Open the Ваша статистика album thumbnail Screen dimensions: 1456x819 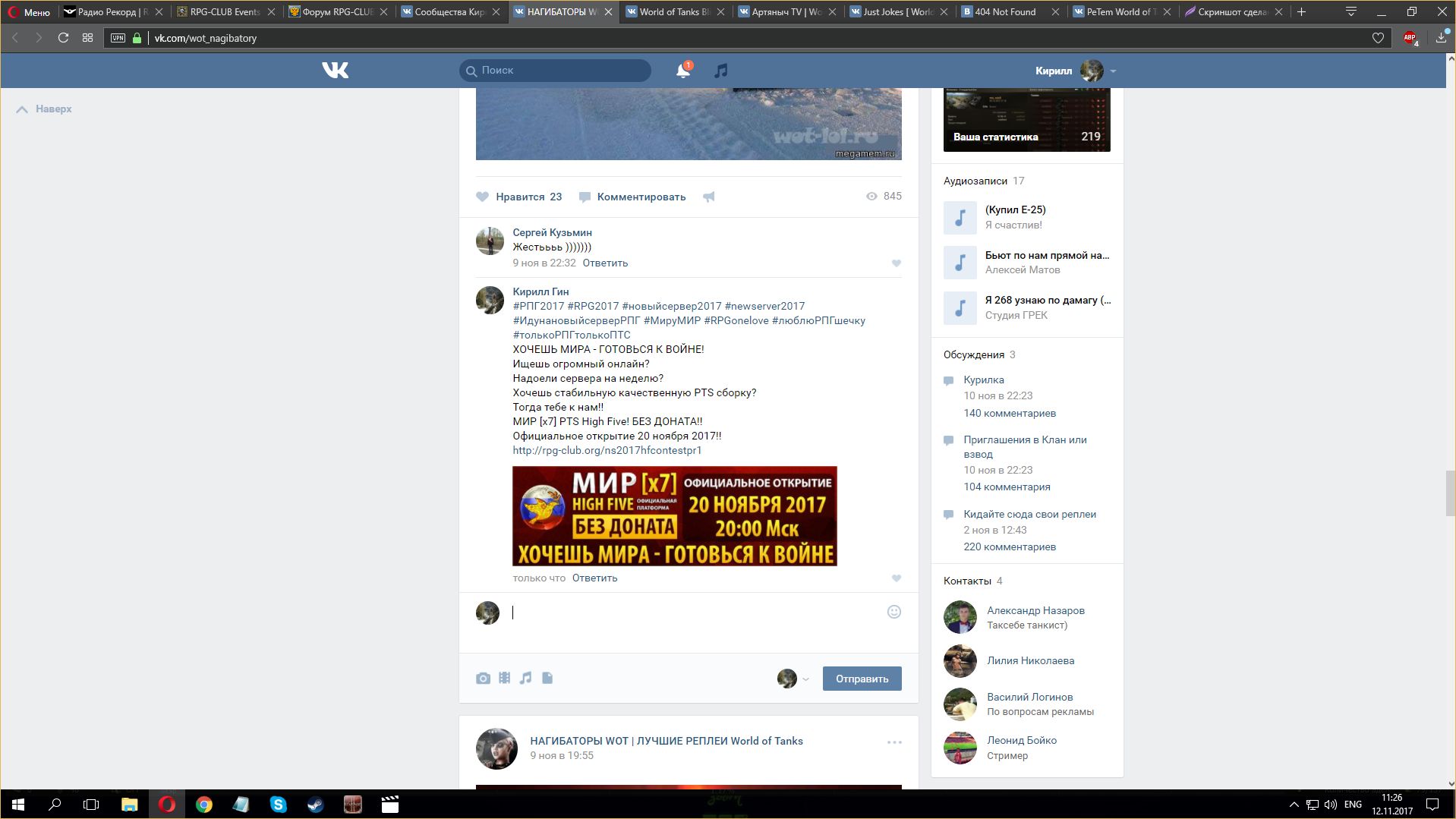(1026, 120)
